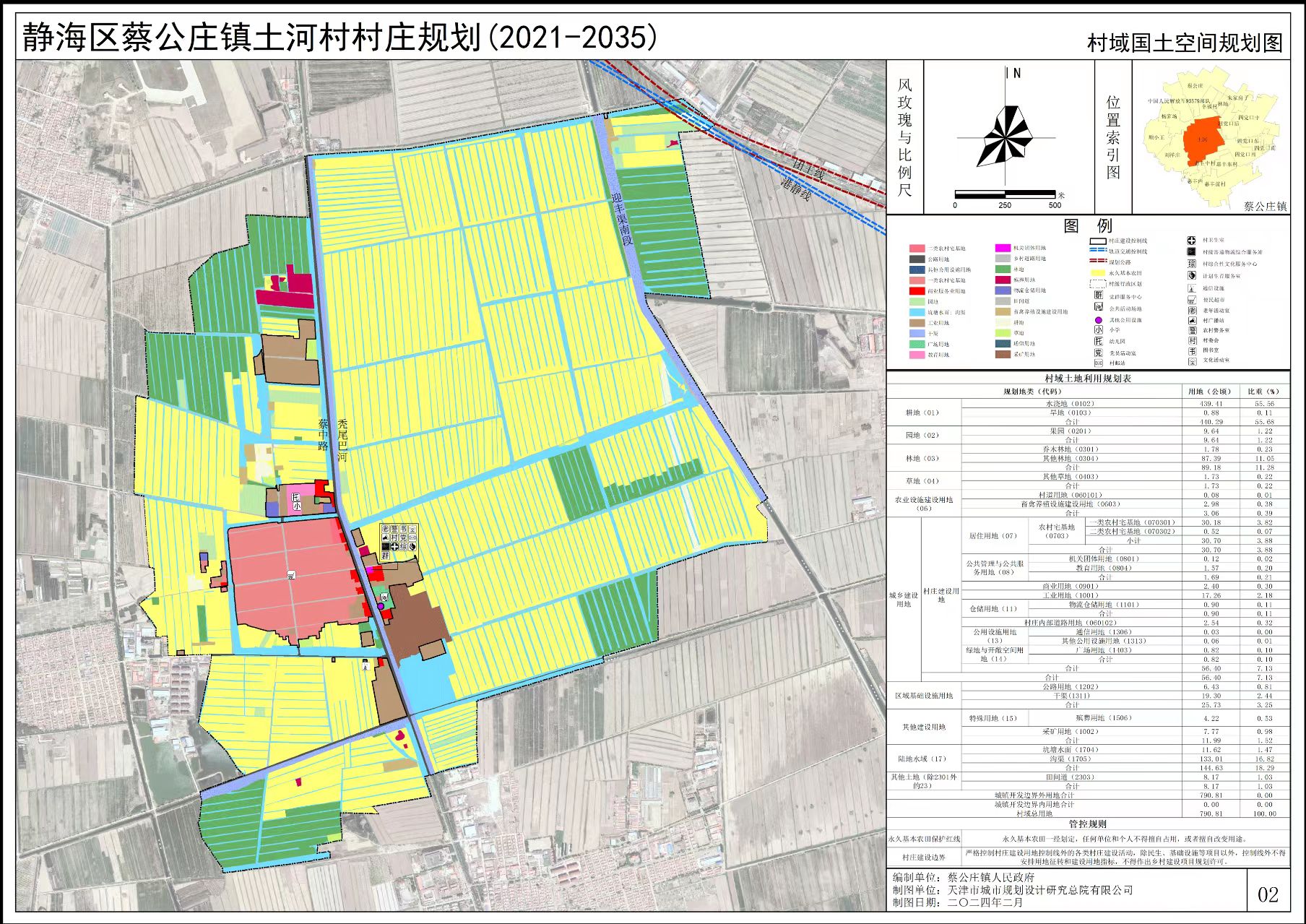Click the 村卫生室 cross icon in legend
This screenshot has height=924, width=1306.
[1191, 241]
